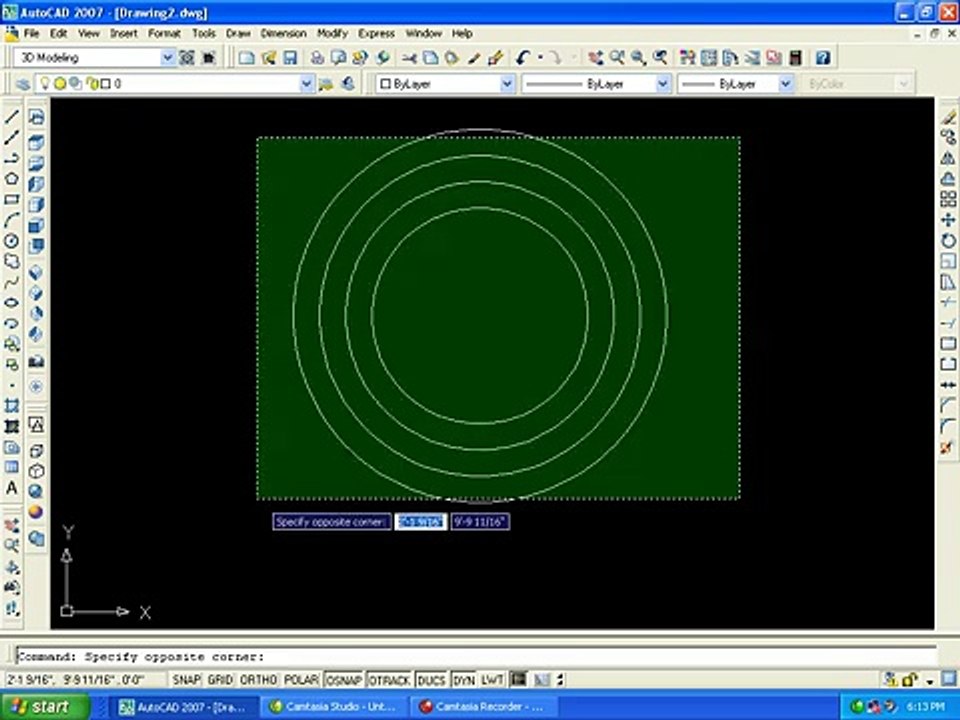
Task: Select the Ellipse draw tool
Action: tap(12, 303)
